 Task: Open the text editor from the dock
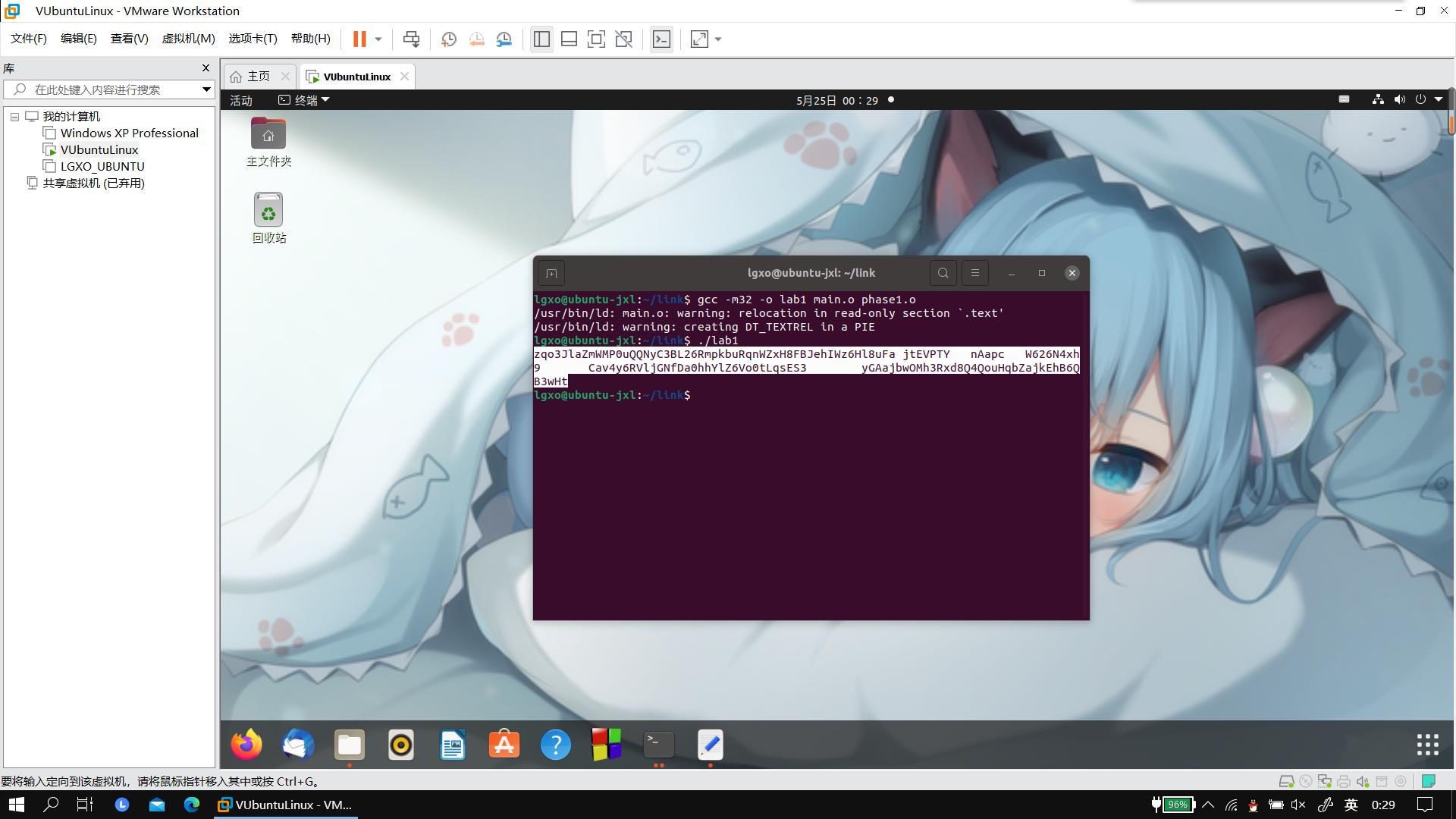tap(711, 745)
